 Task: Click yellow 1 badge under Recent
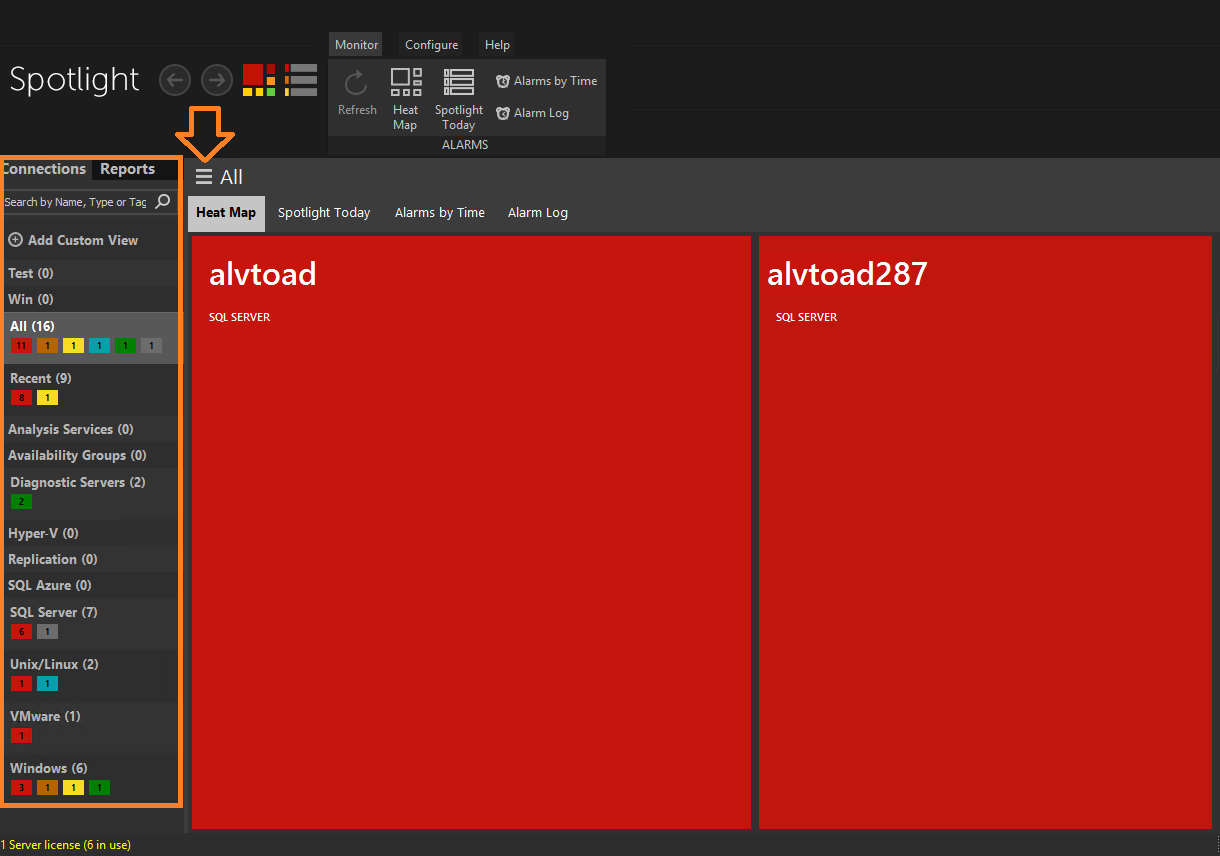coord(47,398)
